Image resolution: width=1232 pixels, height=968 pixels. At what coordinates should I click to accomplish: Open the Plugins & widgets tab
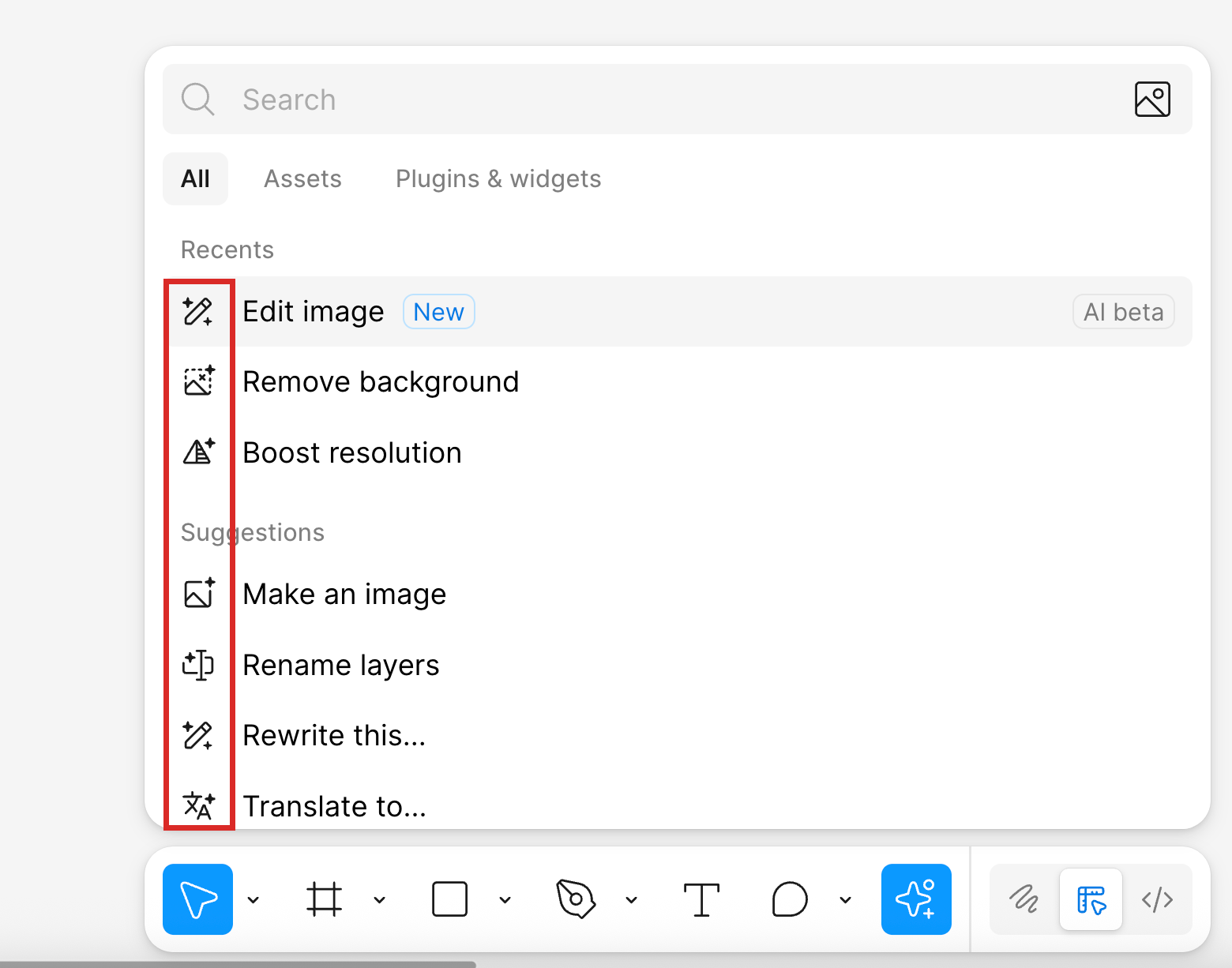(x=498, y=178)
